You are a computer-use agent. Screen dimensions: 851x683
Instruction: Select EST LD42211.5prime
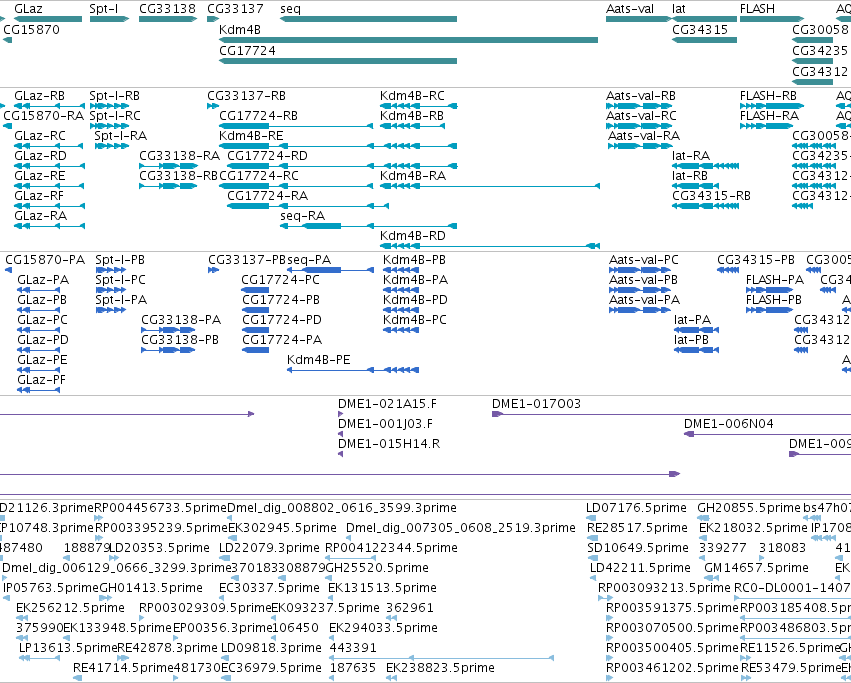click(x=595, y=578)
